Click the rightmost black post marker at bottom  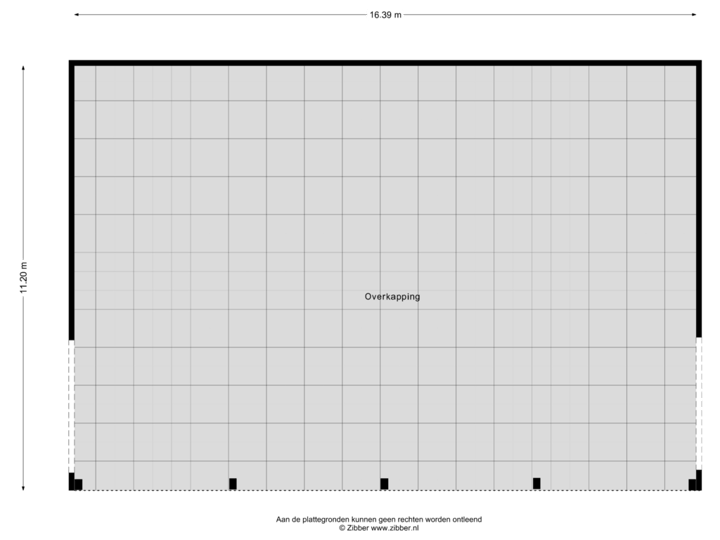coord(692,484)
